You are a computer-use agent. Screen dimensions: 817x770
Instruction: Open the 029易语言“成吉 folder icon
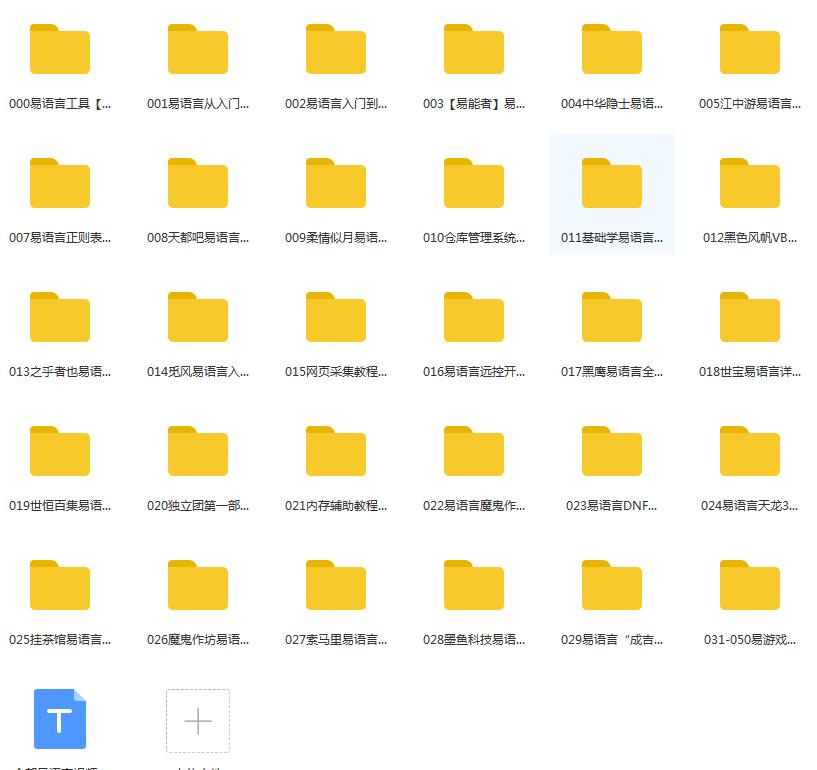[x=612, y=585]
